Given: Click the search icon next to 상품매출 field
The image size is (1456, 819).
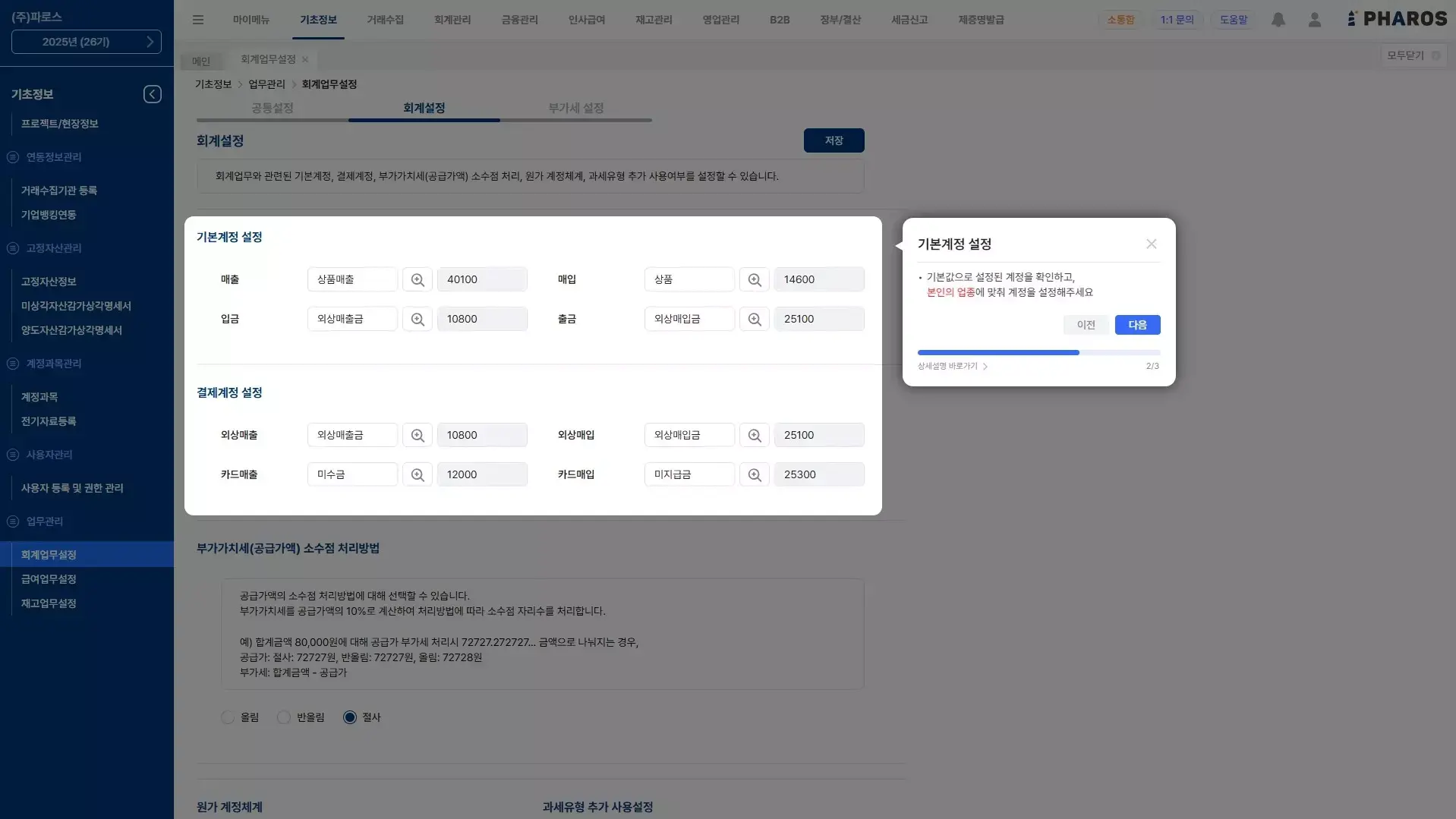Looking at the screenshot, I should point(417,279).
